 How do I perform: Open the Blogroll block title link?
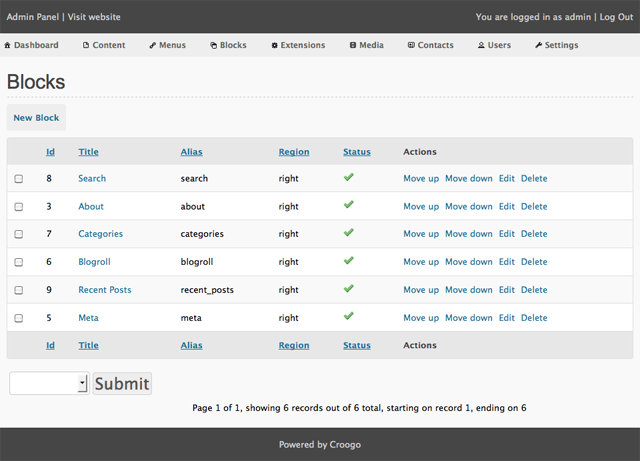94,262
